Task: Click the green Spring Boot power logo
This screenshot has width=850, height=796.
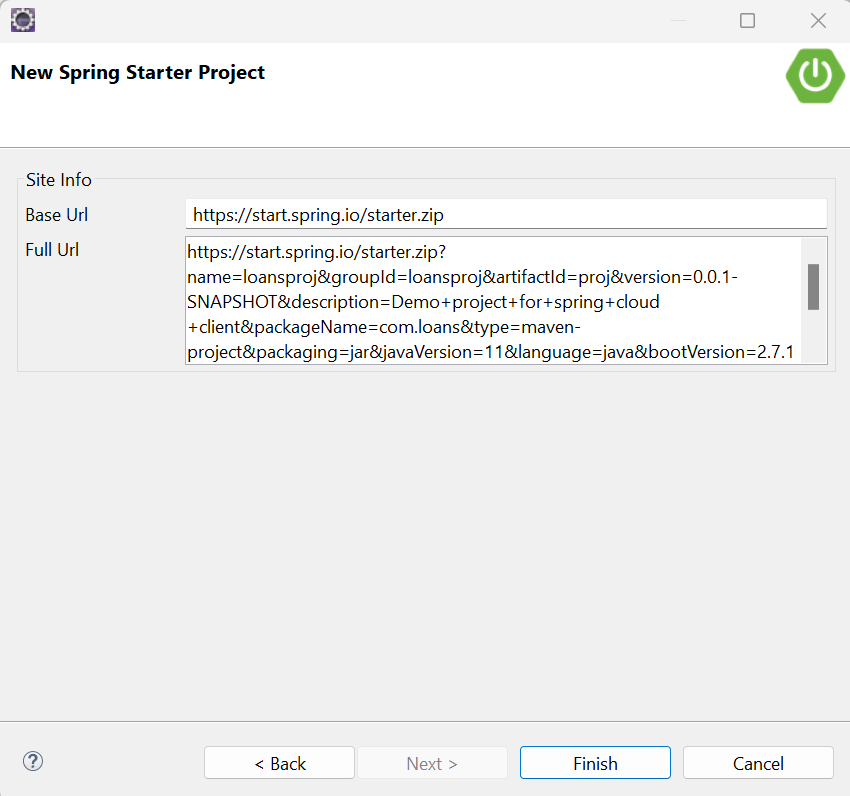Action: point(815,76)
